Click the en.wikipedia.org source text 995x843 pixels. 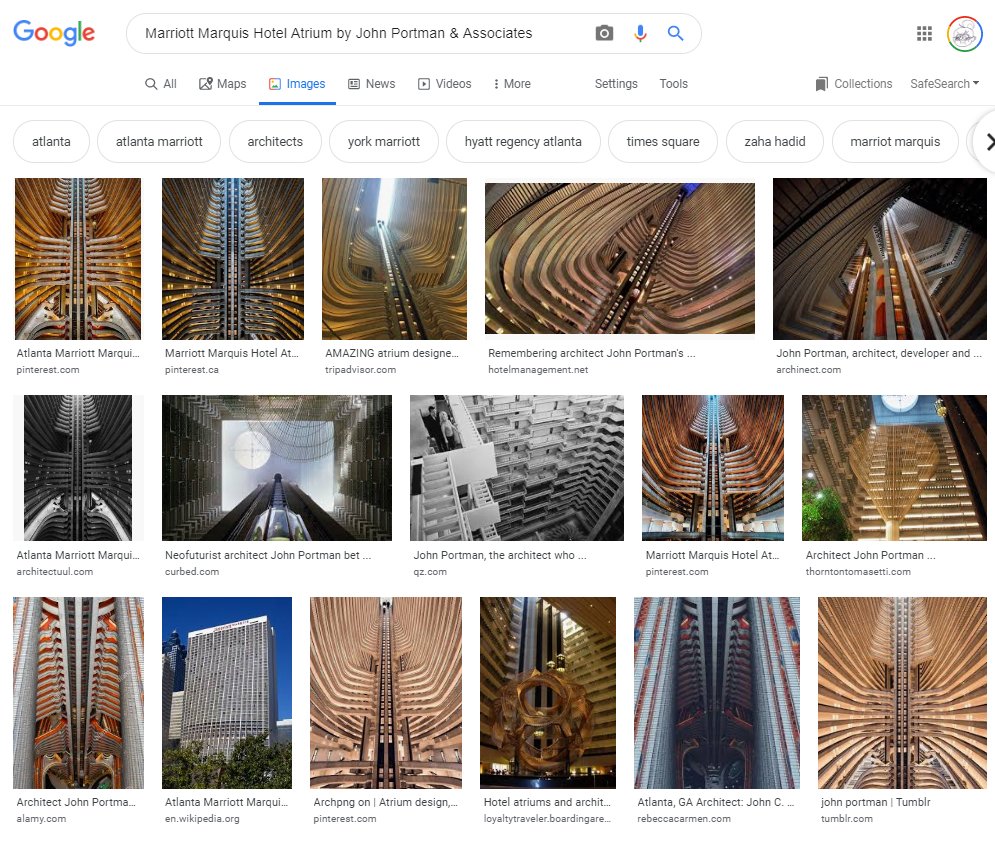coord(202,818)
